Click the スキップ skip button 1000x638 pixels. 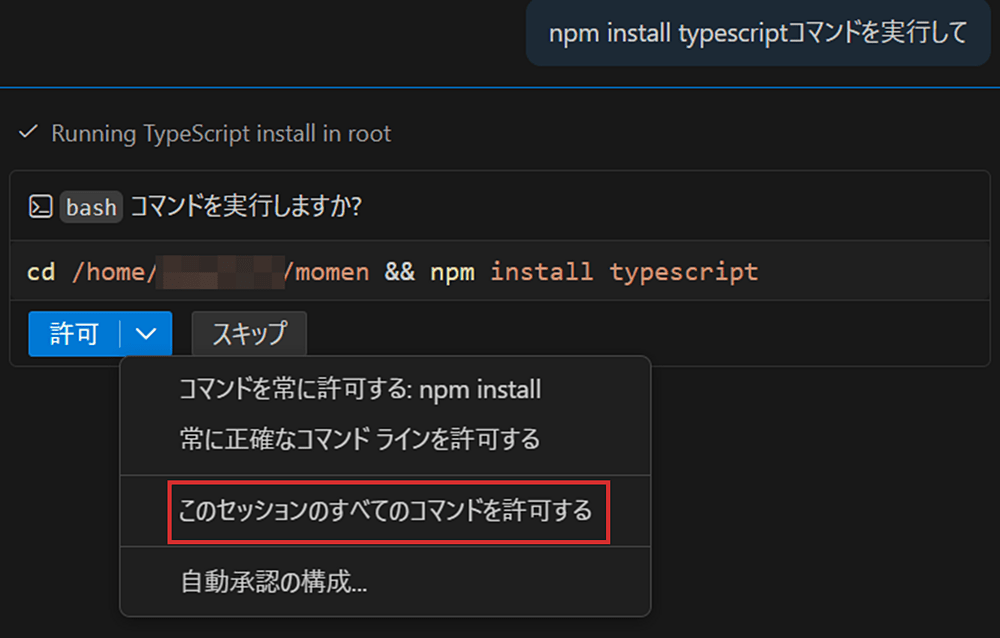pos(248,334)
